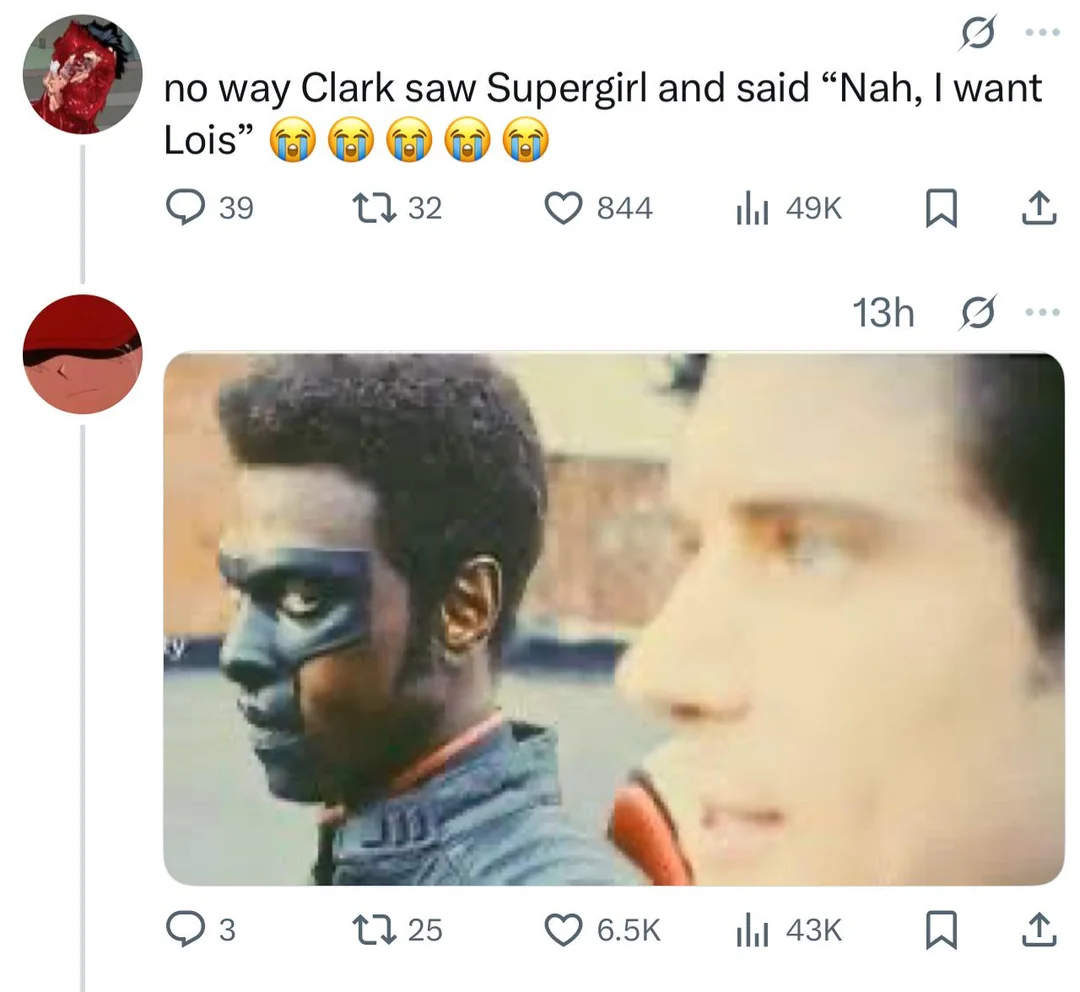
Task: Share the image reply tweet
Action: (1039, 931)
